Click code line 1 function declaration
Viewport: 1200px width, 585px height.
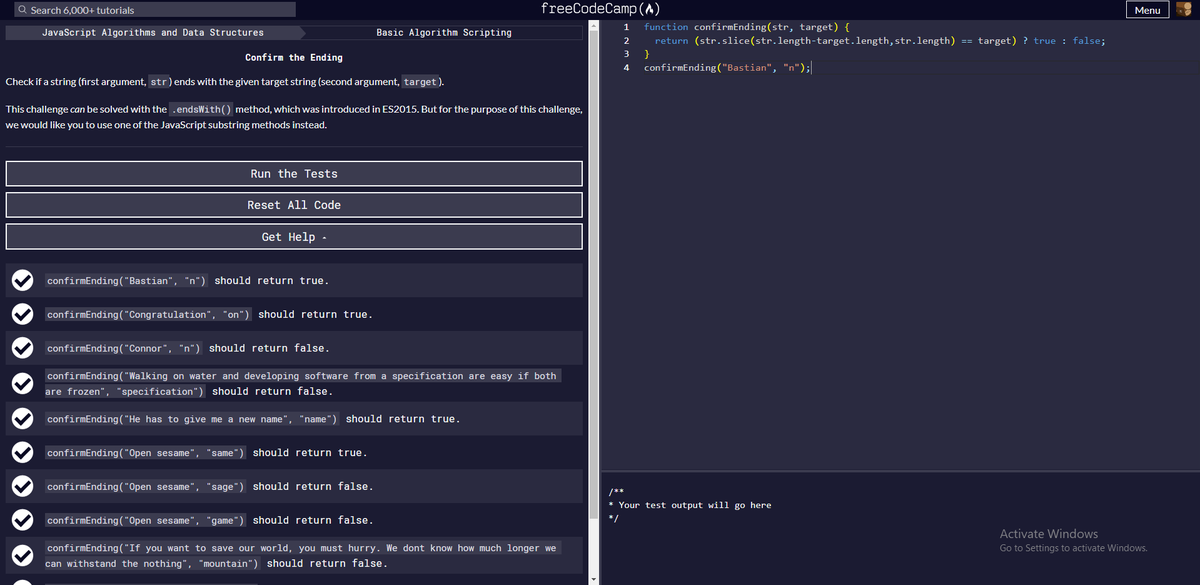[746, 27]
